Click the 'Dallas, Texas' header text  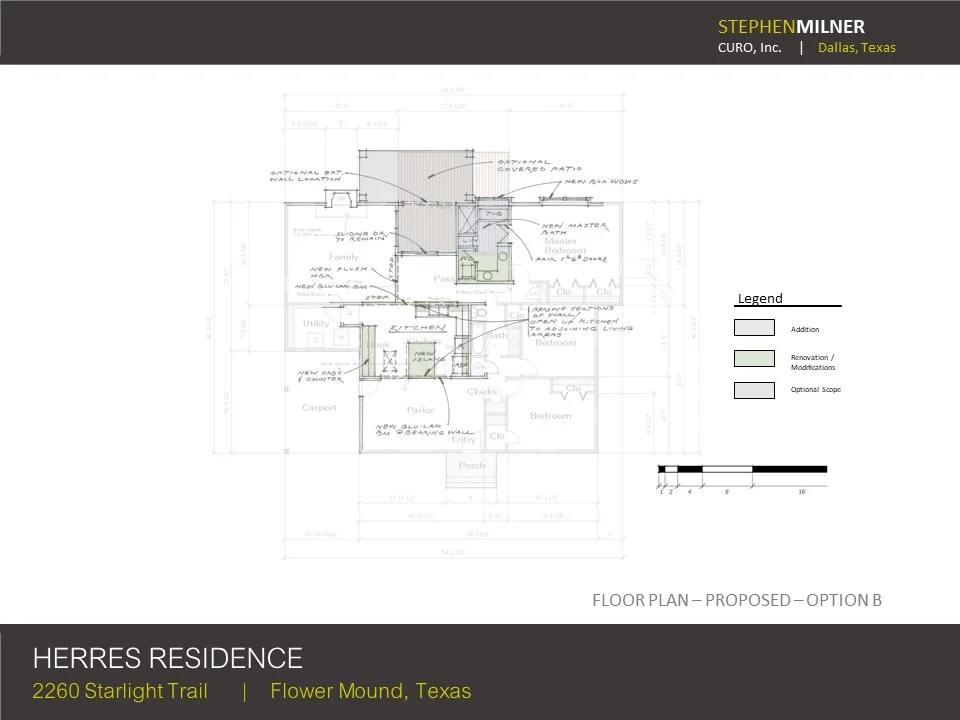pos(857,48)
